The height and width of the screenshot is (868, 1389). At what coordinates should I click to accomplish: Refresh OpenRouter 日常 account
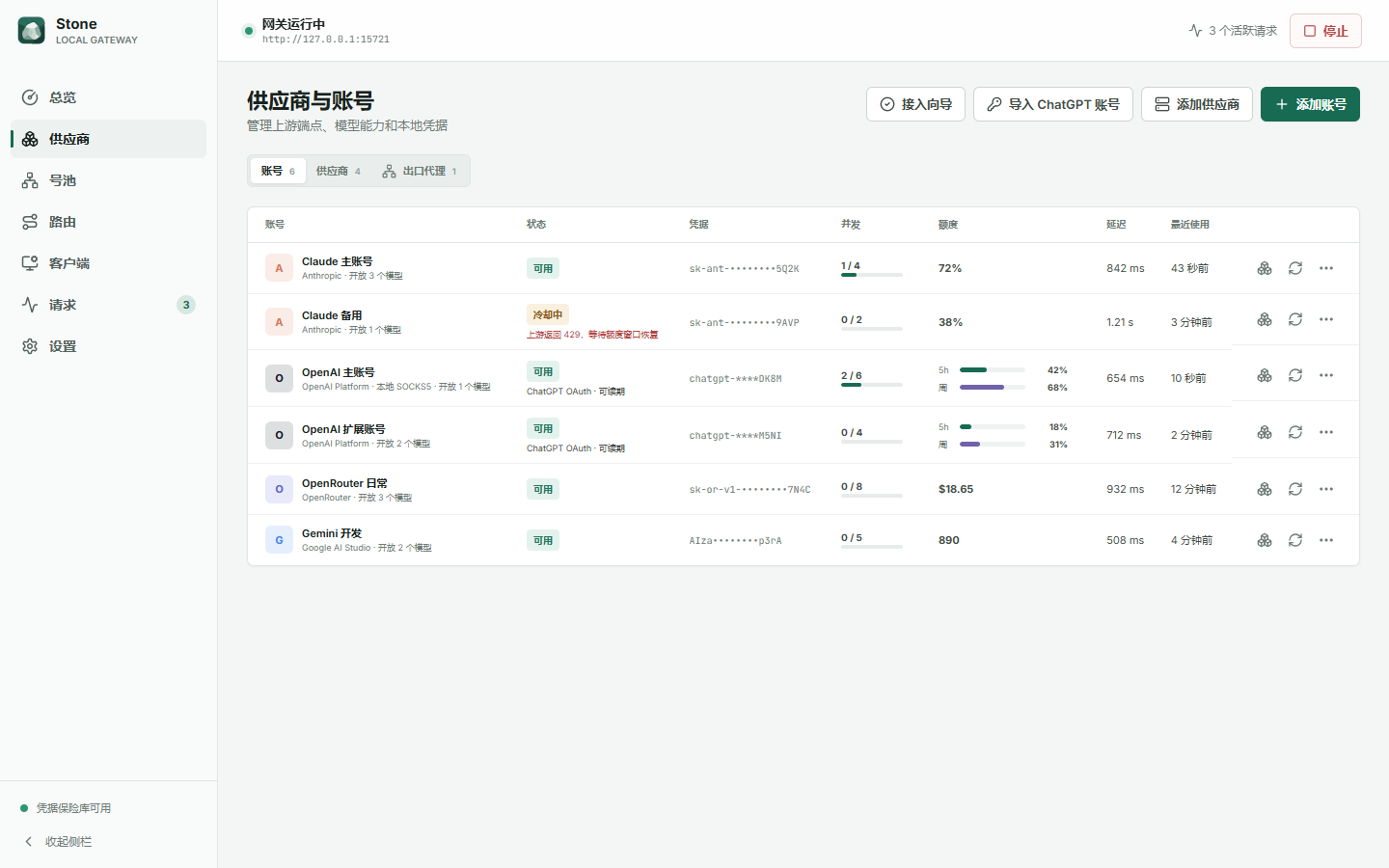click(x=1295, y=489)
